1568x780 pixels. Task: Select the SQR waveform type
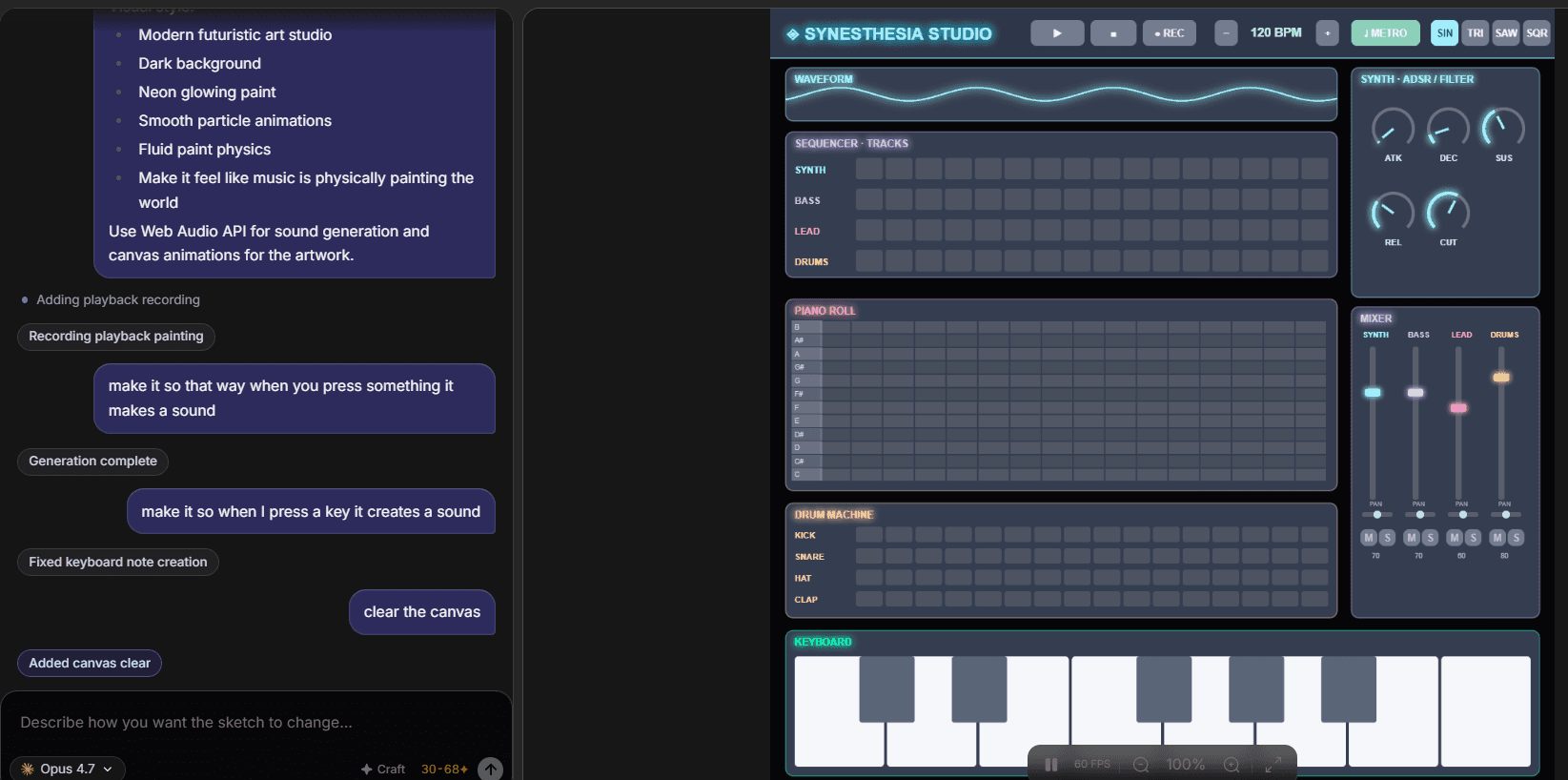tap(1537, 33)
